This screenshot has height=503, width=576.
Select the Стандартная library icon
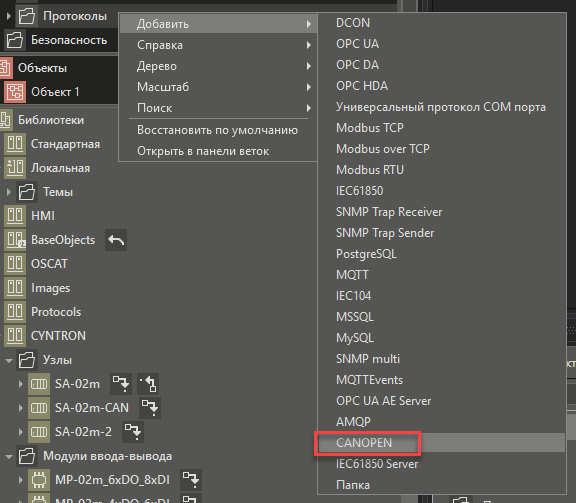pyautogui.click(x=15, y=144)
